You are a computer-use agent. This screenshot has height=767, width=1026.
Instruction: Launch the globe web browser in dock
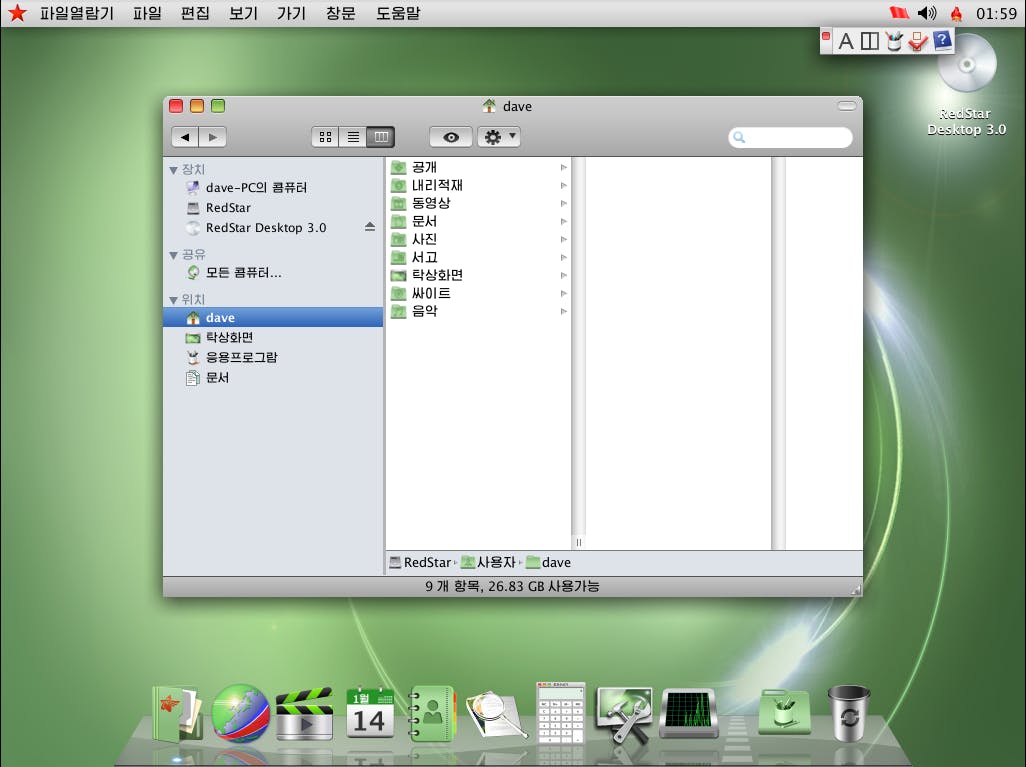240,713
